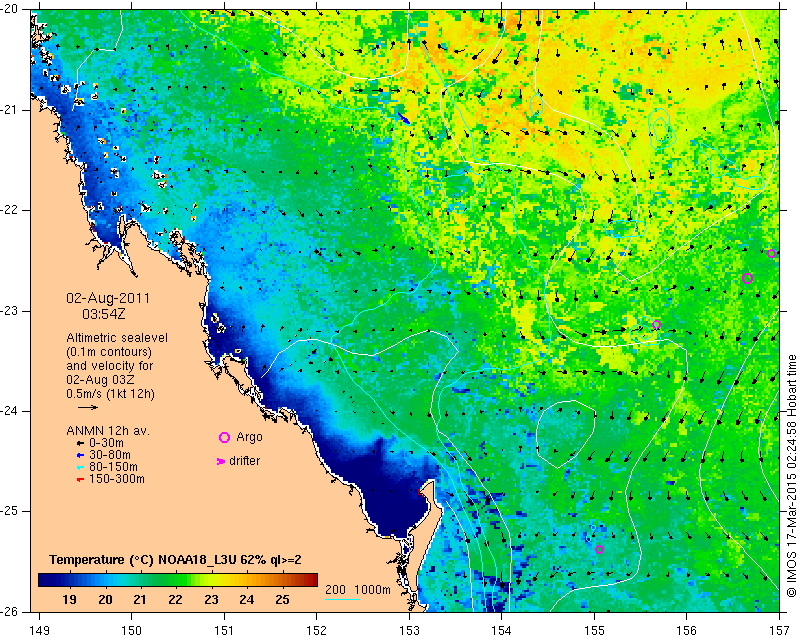Image resolution: width=800 pixels, height=640 pixels.
Task: Click the '150-300m' depth label
Action: point(117,479)
